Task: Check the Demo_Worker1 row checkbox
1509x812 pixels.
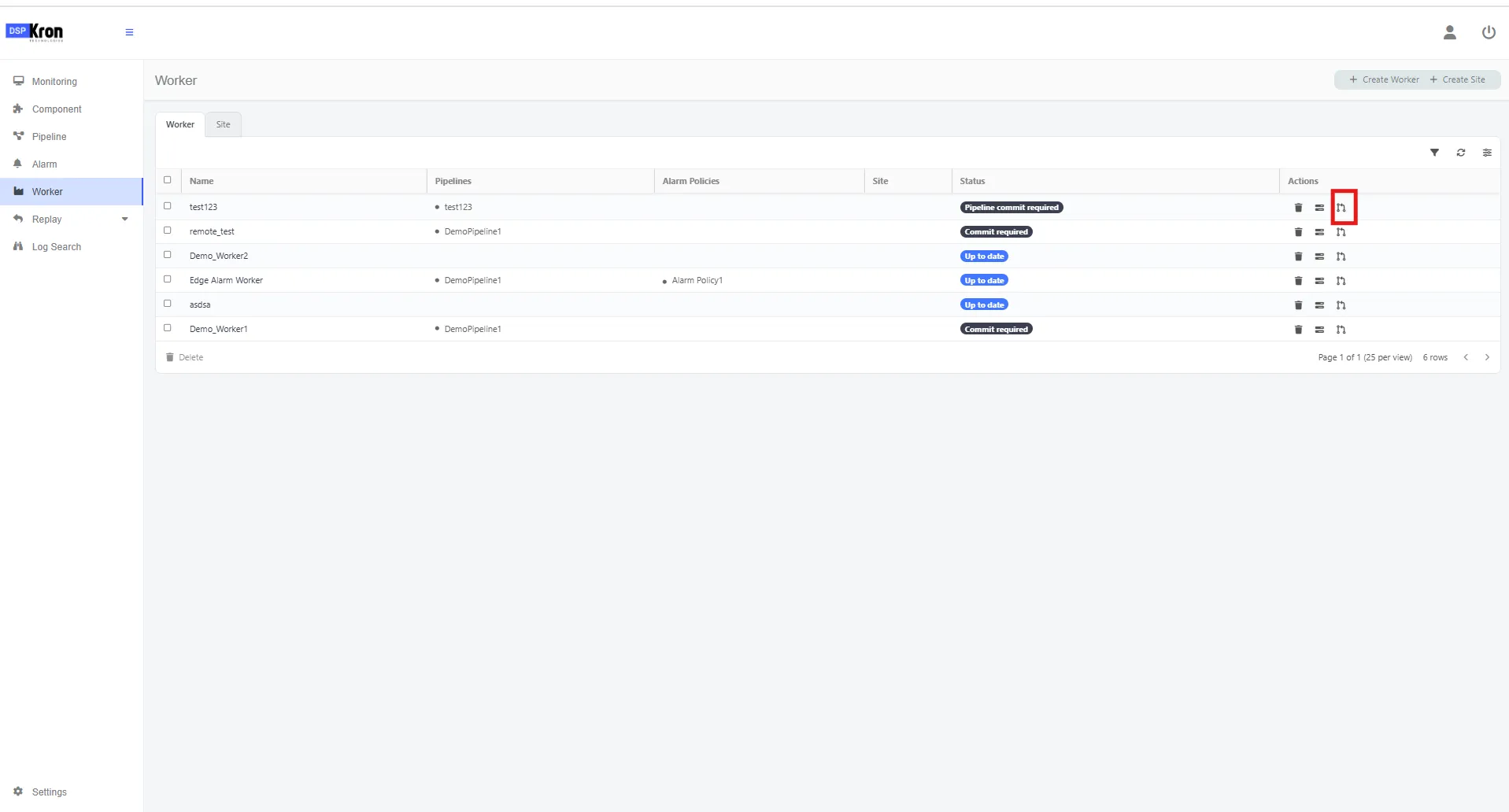Action: coord(167,328)
